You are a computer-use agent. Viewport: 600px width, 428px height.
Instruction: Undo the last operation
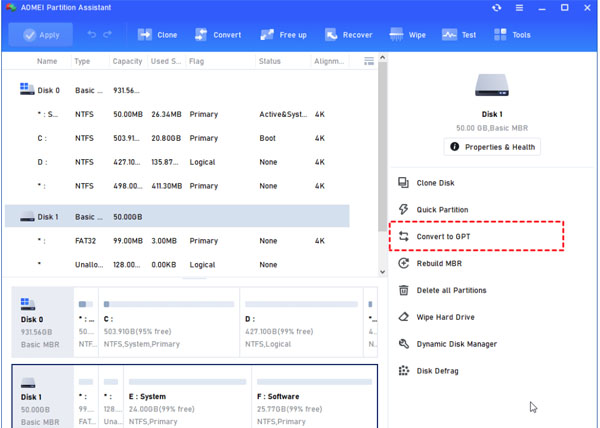[x=91, y=34]
